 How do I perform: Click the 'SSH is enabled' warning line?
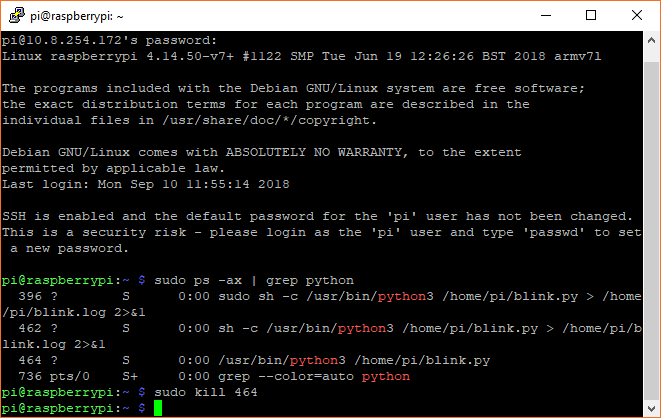[x=317, y=217]
